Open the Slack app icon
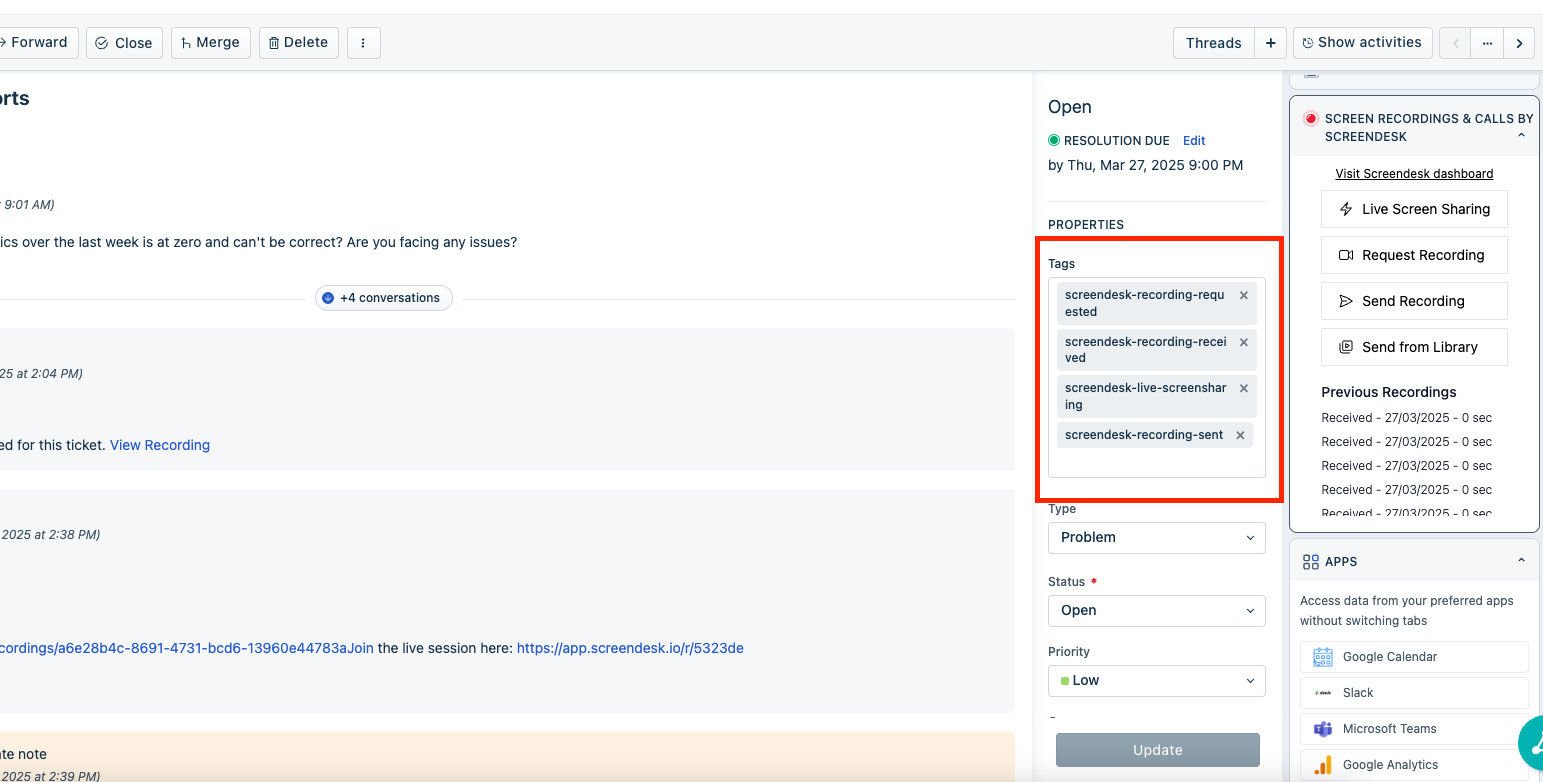 click(x=1323, y=693)
